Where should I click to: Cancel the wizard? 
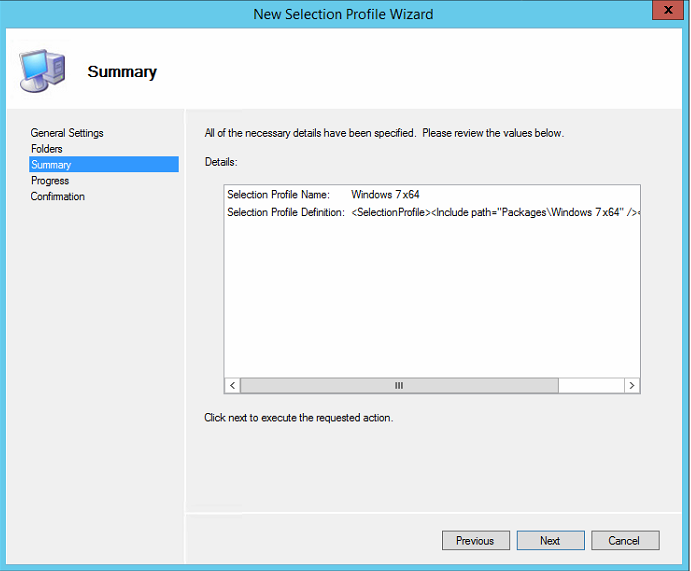[623, 540]
